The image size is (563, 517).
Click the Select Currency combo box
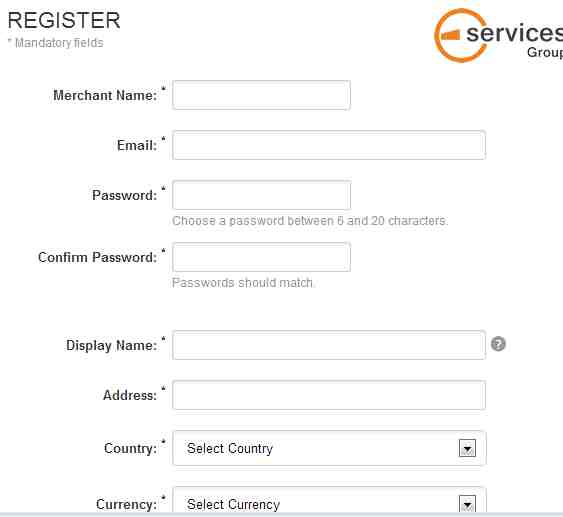[x=329, y=500]
